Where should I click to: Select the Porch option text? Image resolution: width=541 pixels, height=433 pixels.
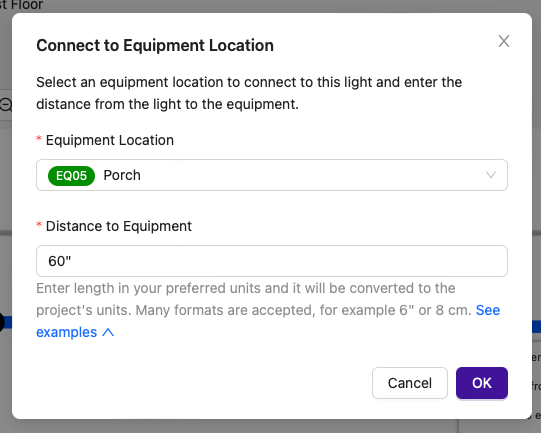tap(122, 175)
